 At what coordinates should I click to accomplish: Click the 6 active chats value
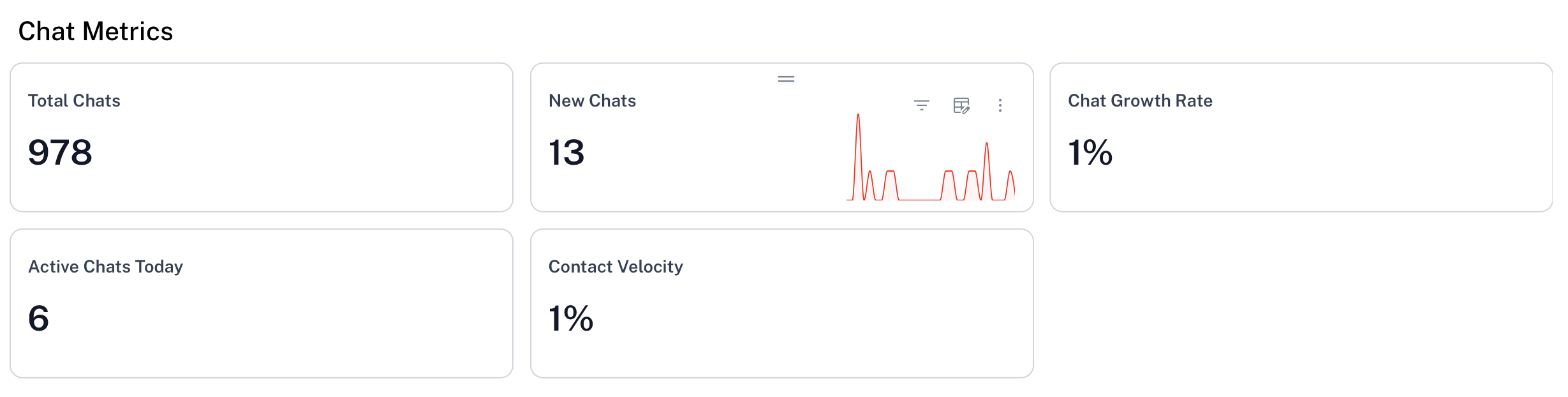tap(38, 318)
